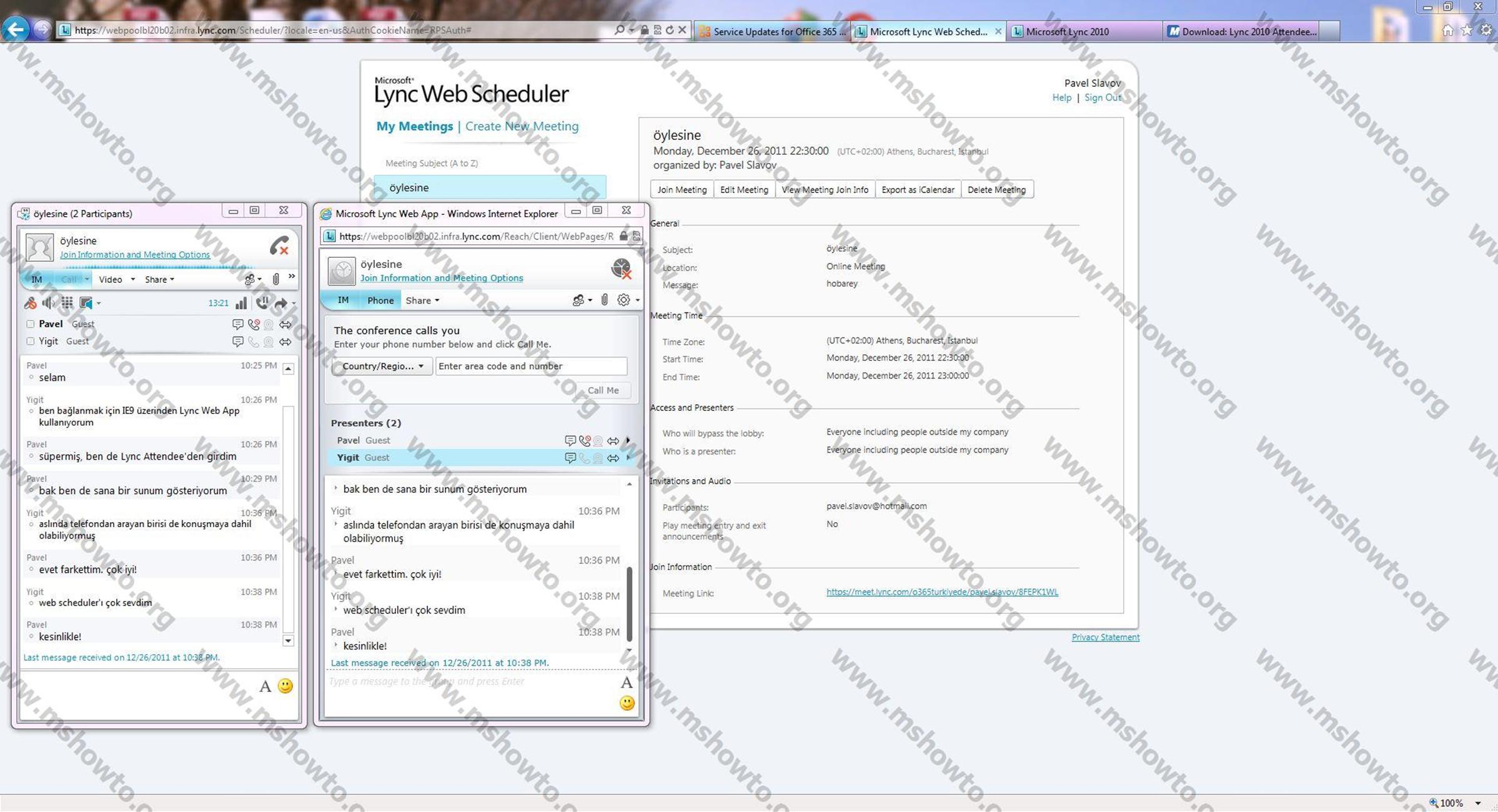Open smiley emoticon picker in Lync Web App
The width and height of the screenshot is (1498, 812).
[627, 703]
